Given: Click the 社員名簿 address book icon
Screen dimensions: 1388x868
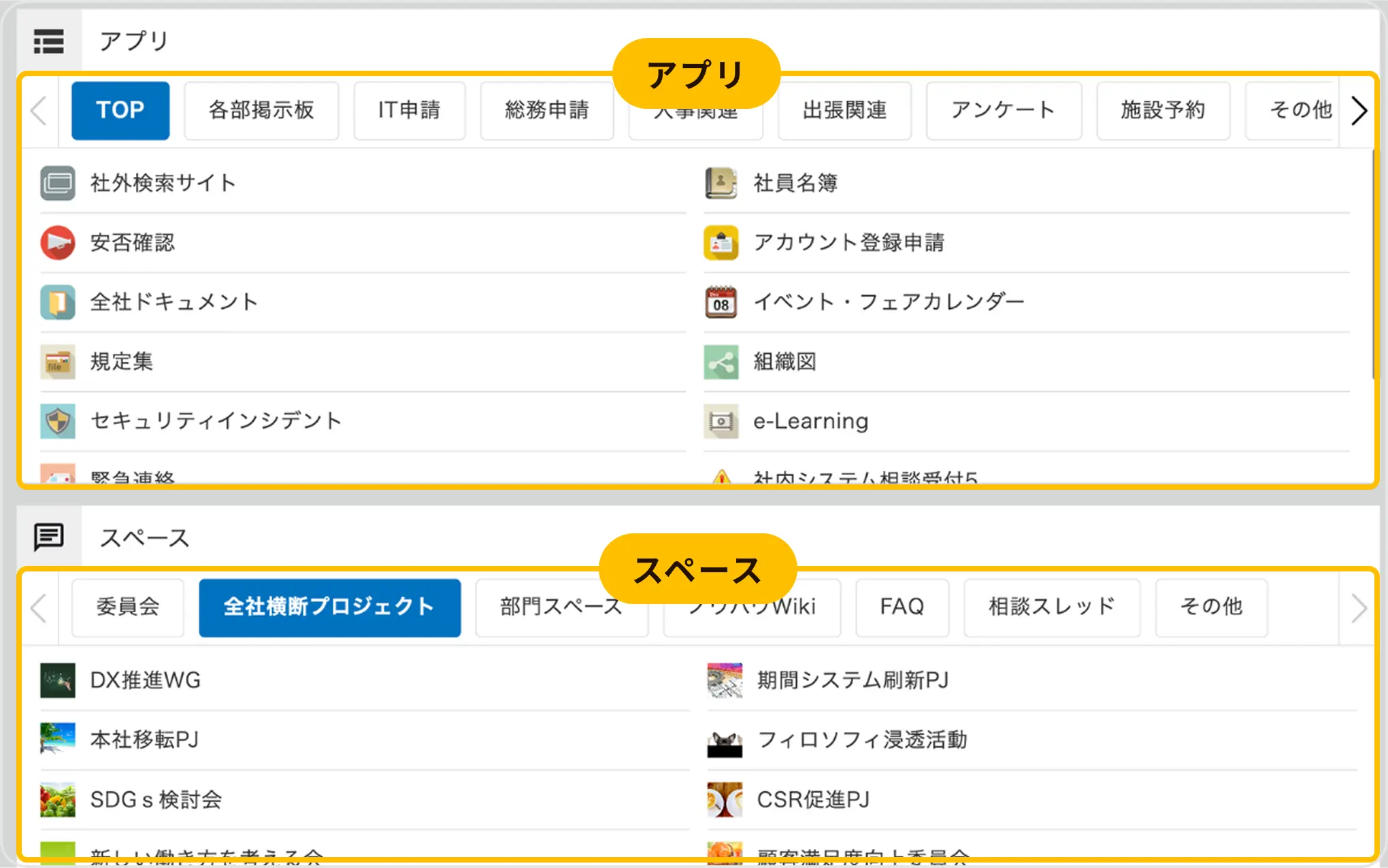Looking at the screenshot, I should coord(721,183).
